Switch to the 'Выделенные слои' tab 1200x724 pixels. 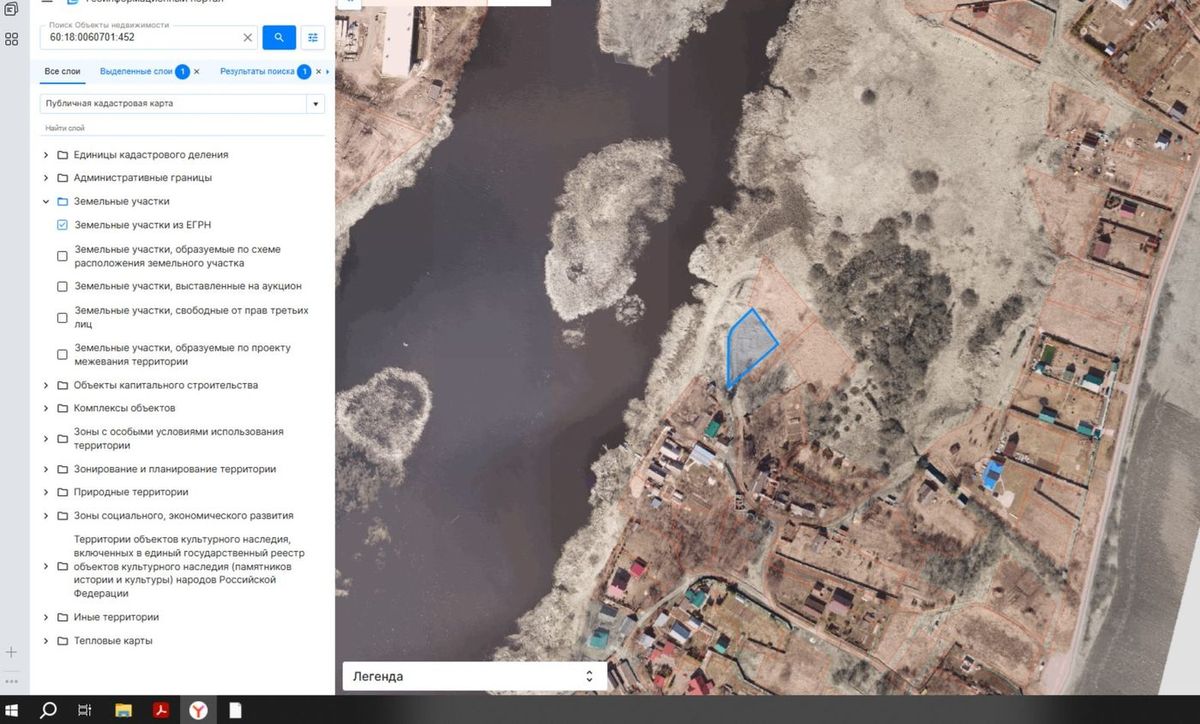point(136,72)
